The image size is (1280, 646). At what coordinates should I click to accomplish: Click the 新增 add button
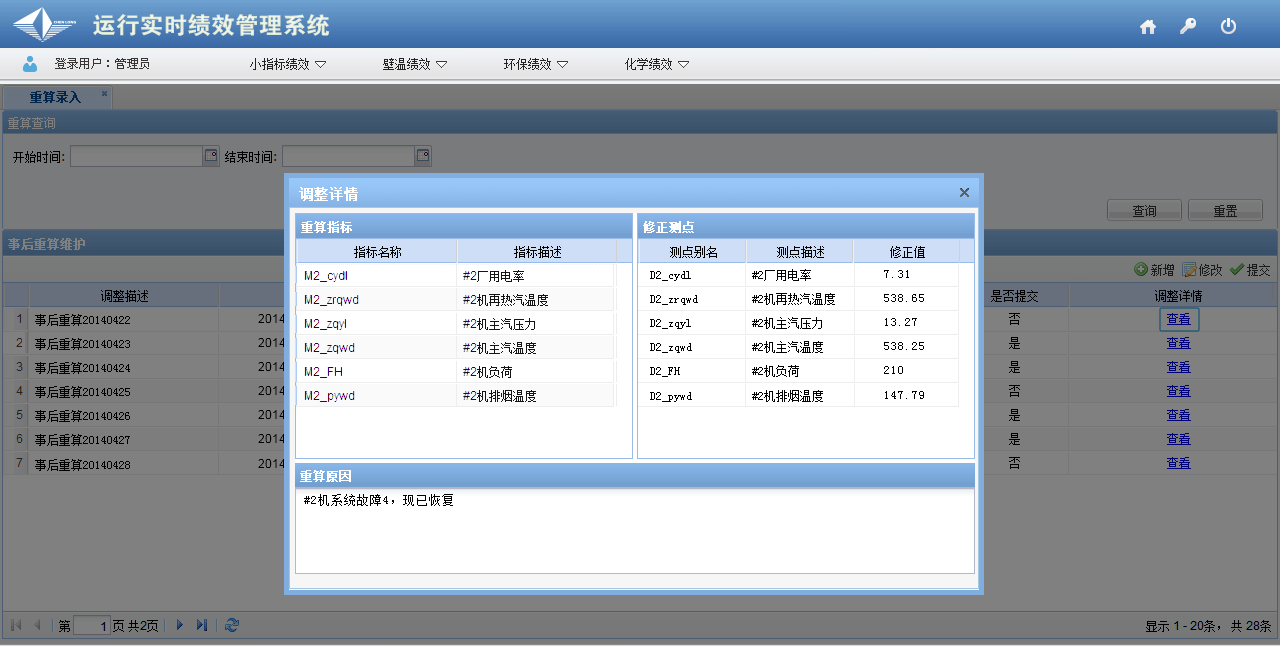tap(1154, 270)
